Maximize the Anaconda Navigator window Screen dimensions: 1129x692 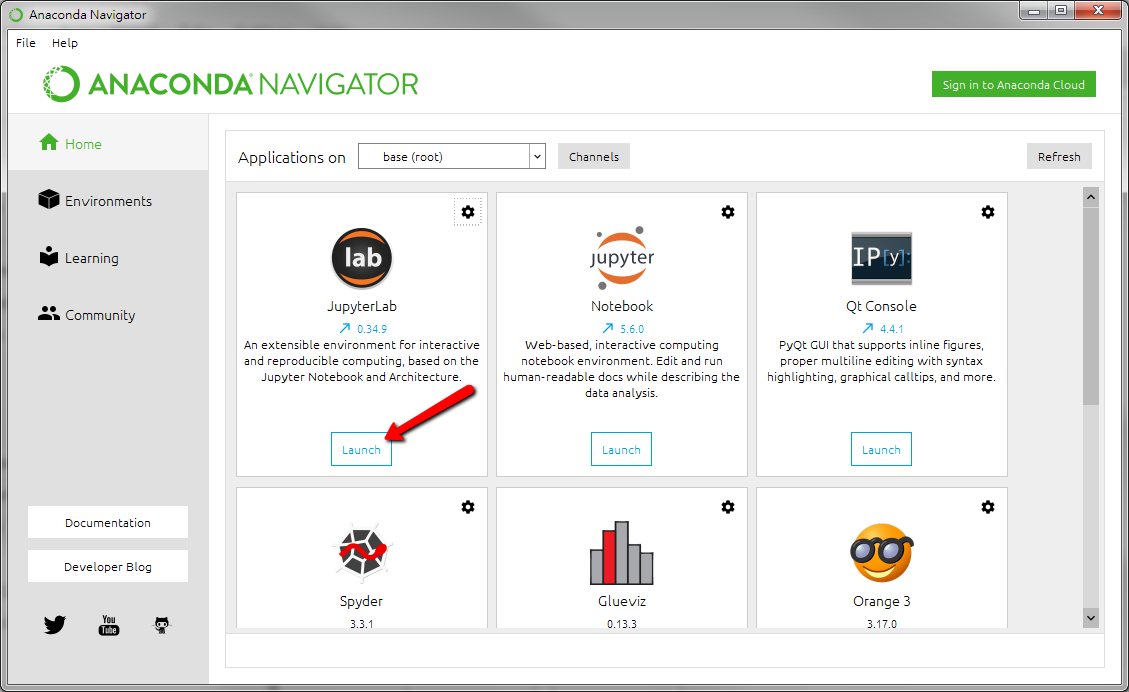[1061, 10]
